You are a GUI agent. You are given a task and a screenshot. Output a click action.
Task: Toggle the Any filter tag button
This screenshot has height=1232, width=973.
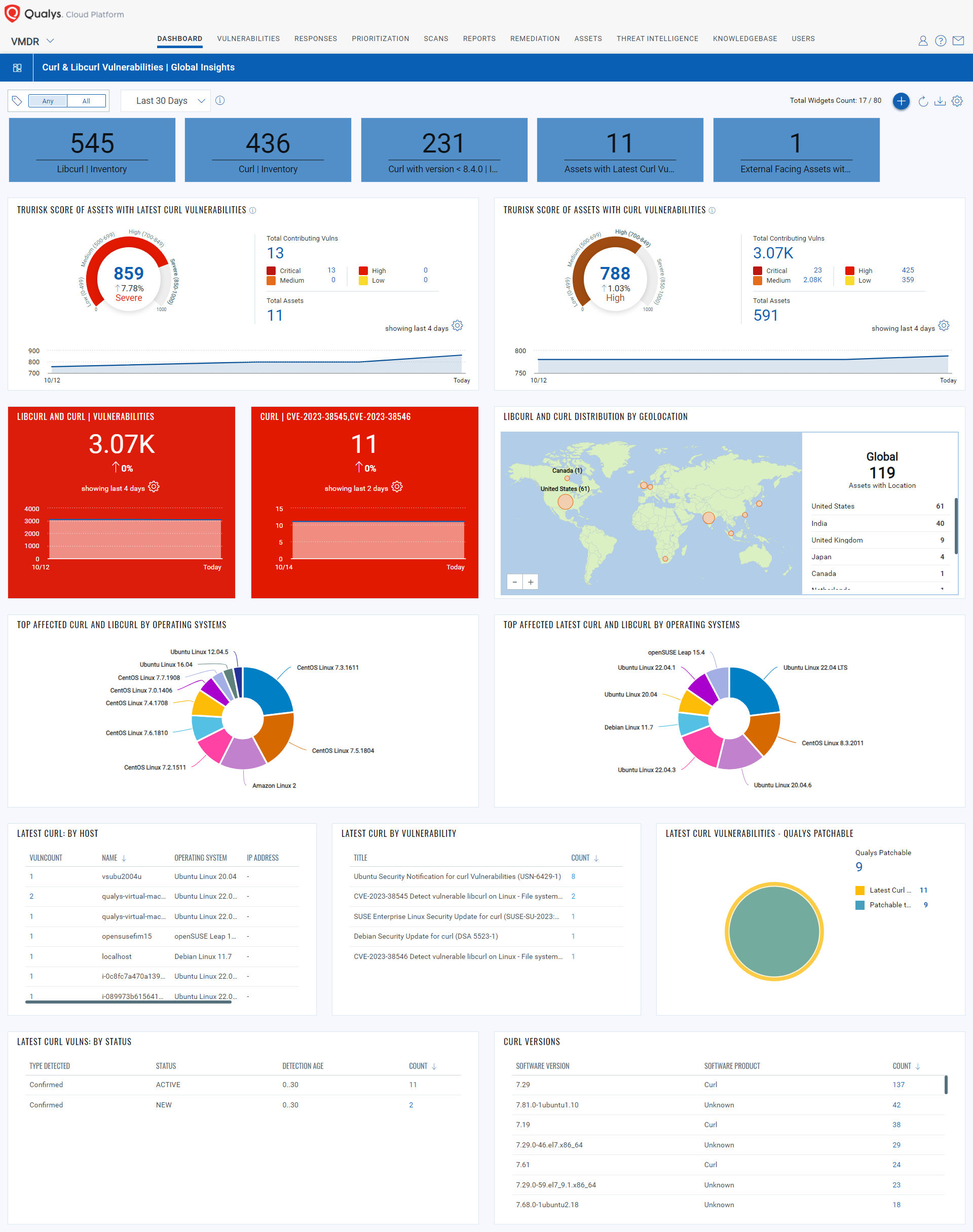(48, 100)
